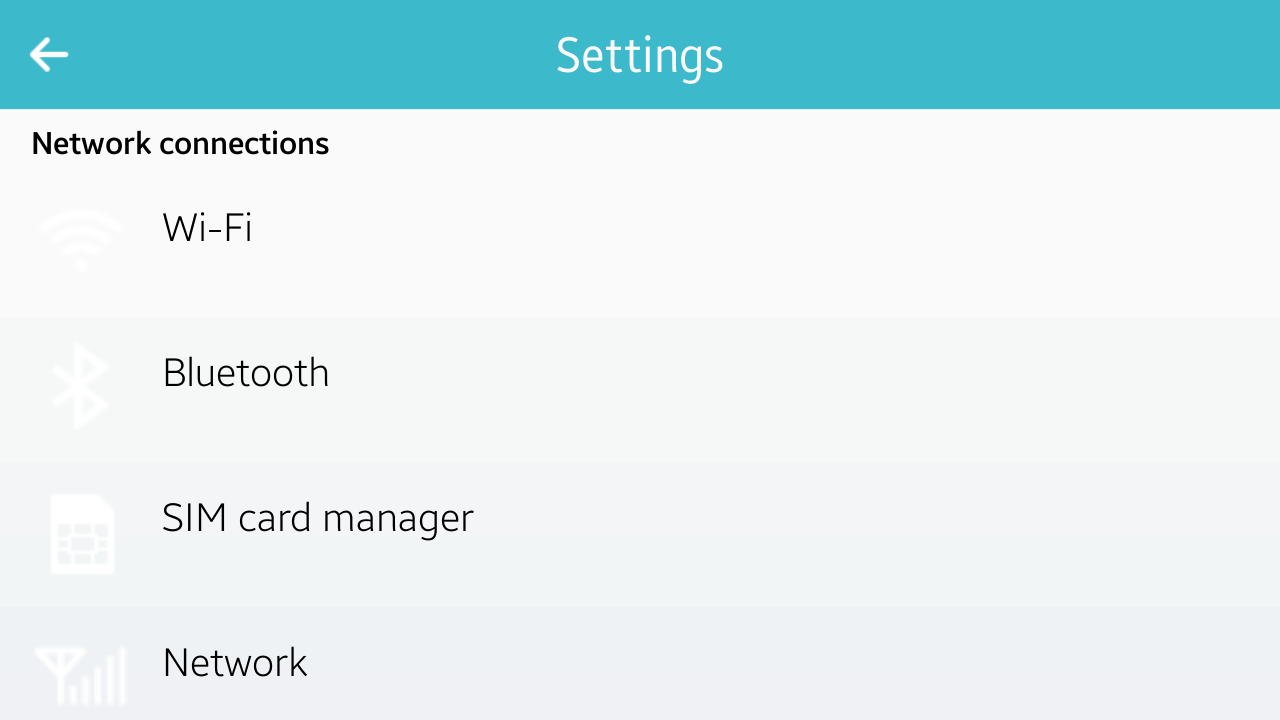The height and width of the screenshot is (720, 1280).
Task: Open the SIM card manager label
Action: click(317, 518)
